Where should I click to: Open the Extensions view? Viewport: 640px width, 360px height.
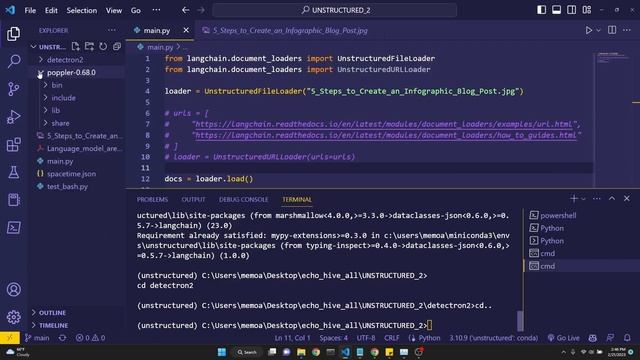[x=13, y=144]
